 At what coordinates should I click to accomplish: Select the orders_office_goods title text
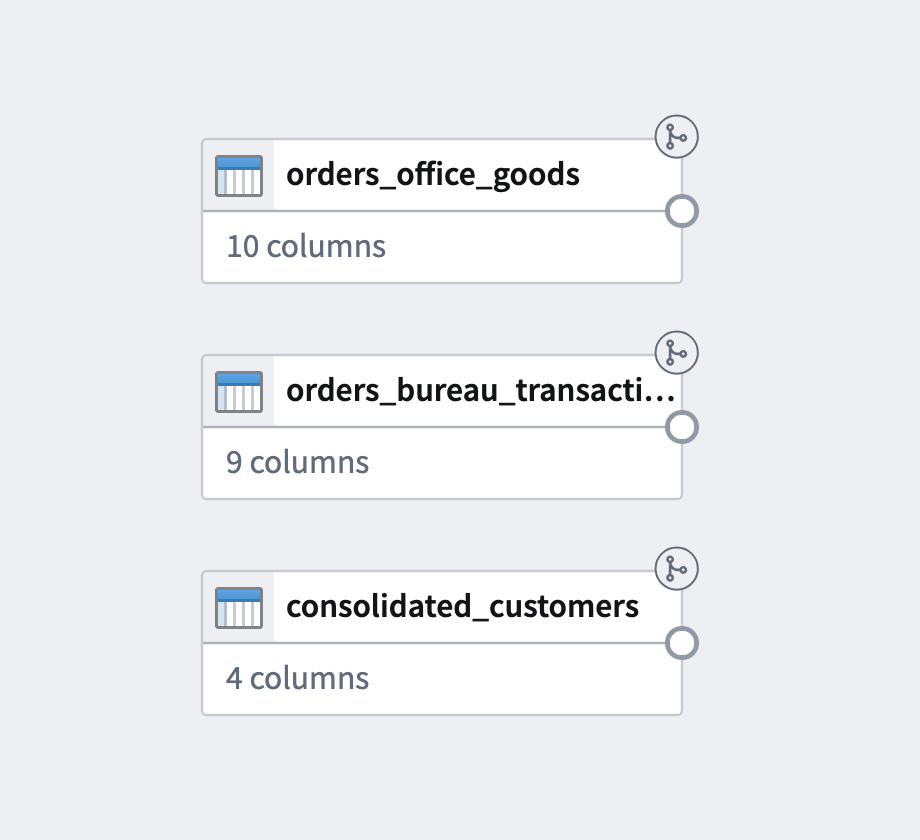tap(433, 175)
